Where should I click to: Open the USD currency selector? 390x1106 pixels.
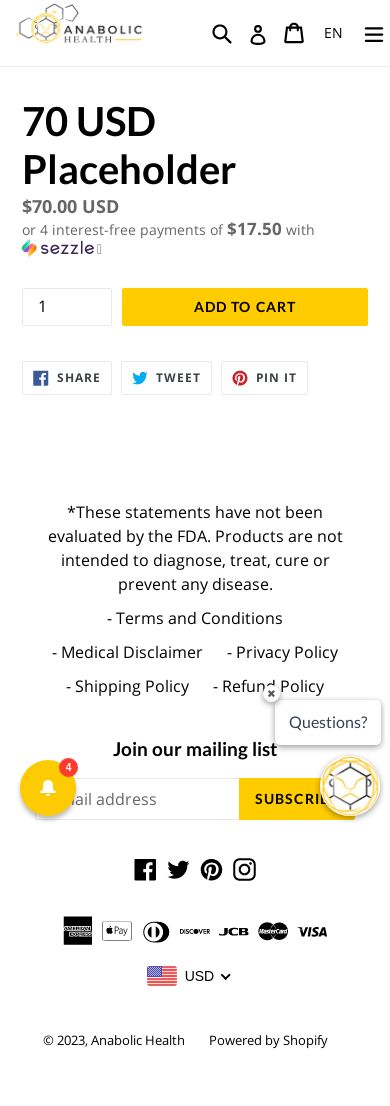pyautogui.click(x=189, y=976)
